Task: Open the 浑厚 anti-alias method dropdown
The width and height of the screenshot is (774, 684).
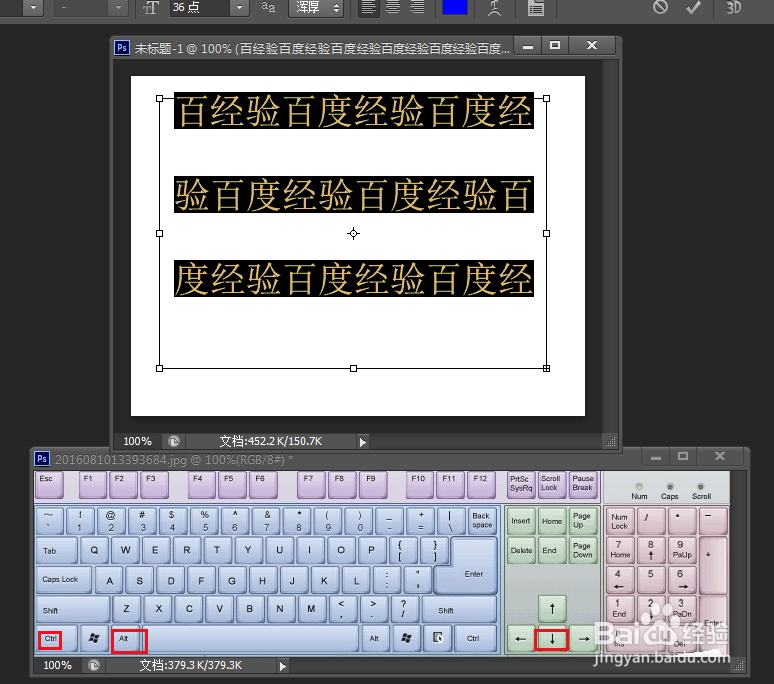Action: coord(316,8)
